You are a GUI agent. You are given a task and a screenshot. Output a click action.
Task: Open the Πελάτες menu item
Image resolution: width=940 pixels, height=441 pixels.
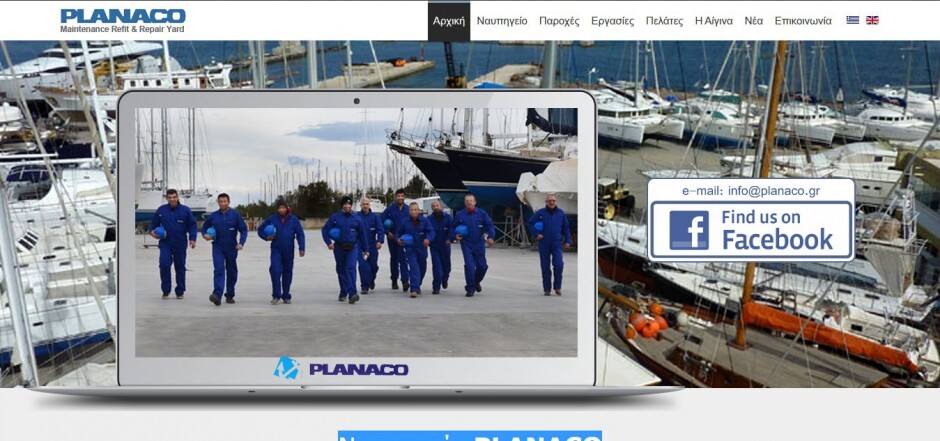tap(664, 21)
